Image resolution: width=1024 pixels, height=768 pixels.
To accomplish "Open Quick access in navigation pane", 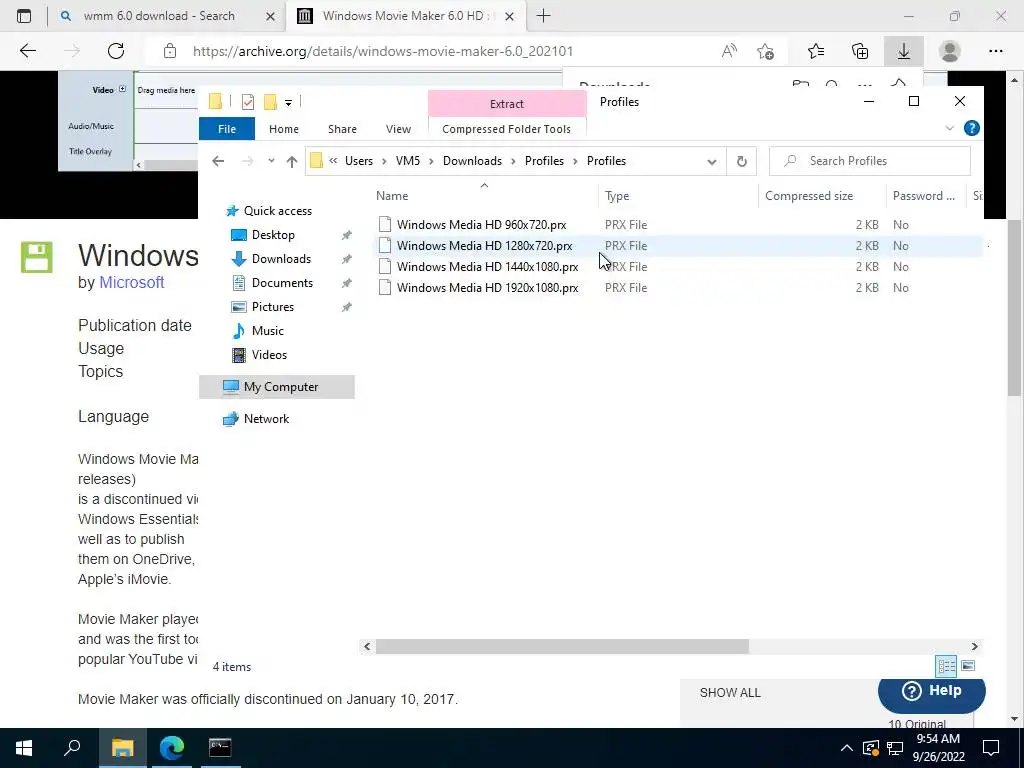I will pos(278,211).
